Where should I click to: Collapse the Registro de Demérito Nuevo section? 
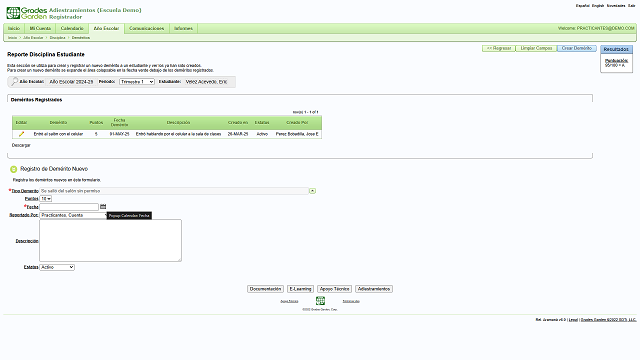pyautogui.click(x=13, y=169)
